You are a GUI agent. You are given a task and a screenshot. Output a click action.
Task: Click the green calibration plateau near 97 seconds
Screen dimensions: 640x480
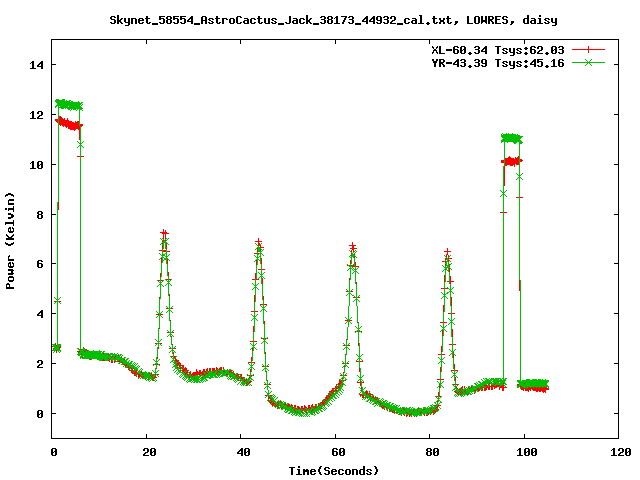(x=512, y=138)
